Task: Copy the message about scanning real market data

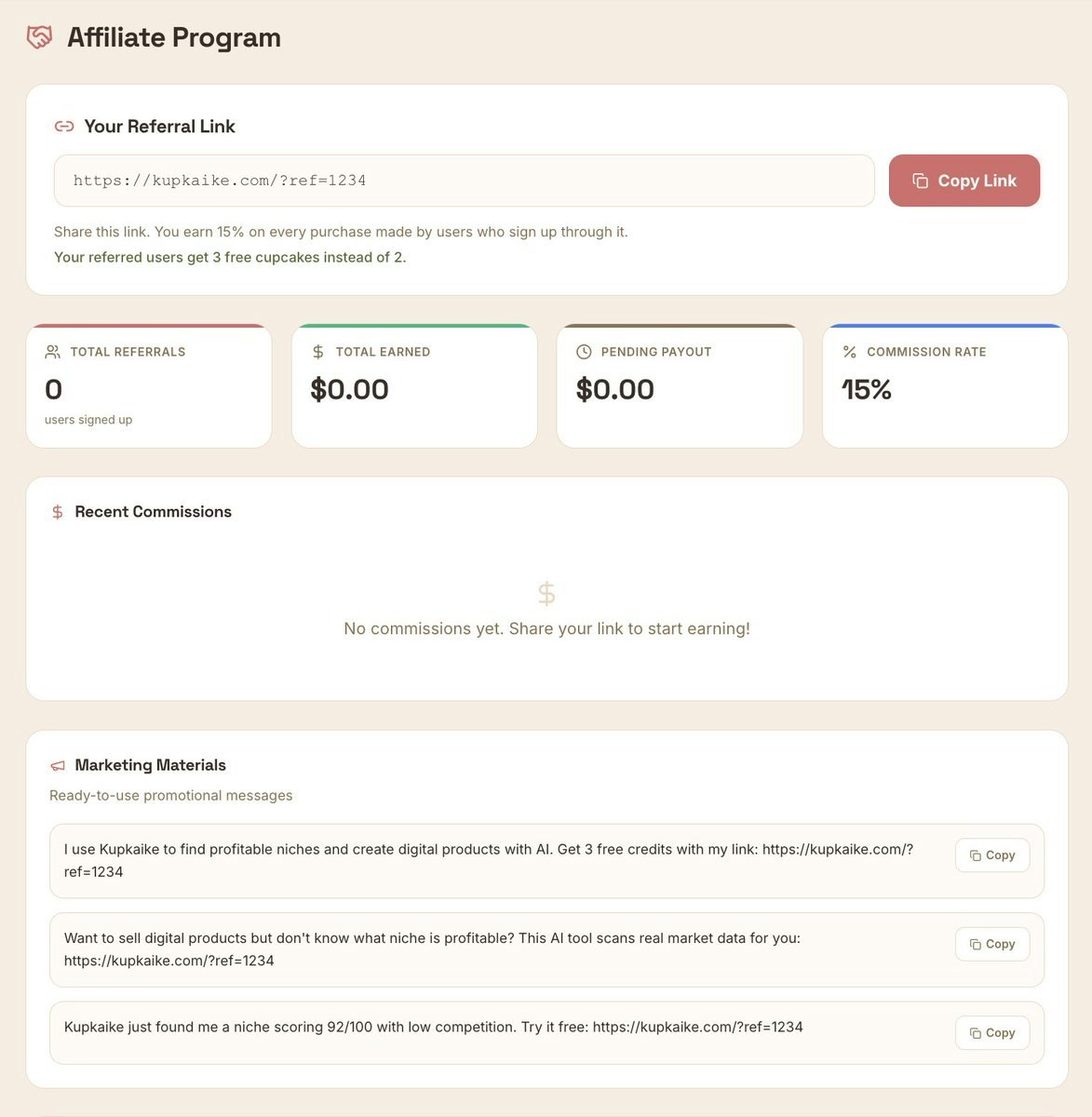Action: pyautogui.click(x=991, y=944)
